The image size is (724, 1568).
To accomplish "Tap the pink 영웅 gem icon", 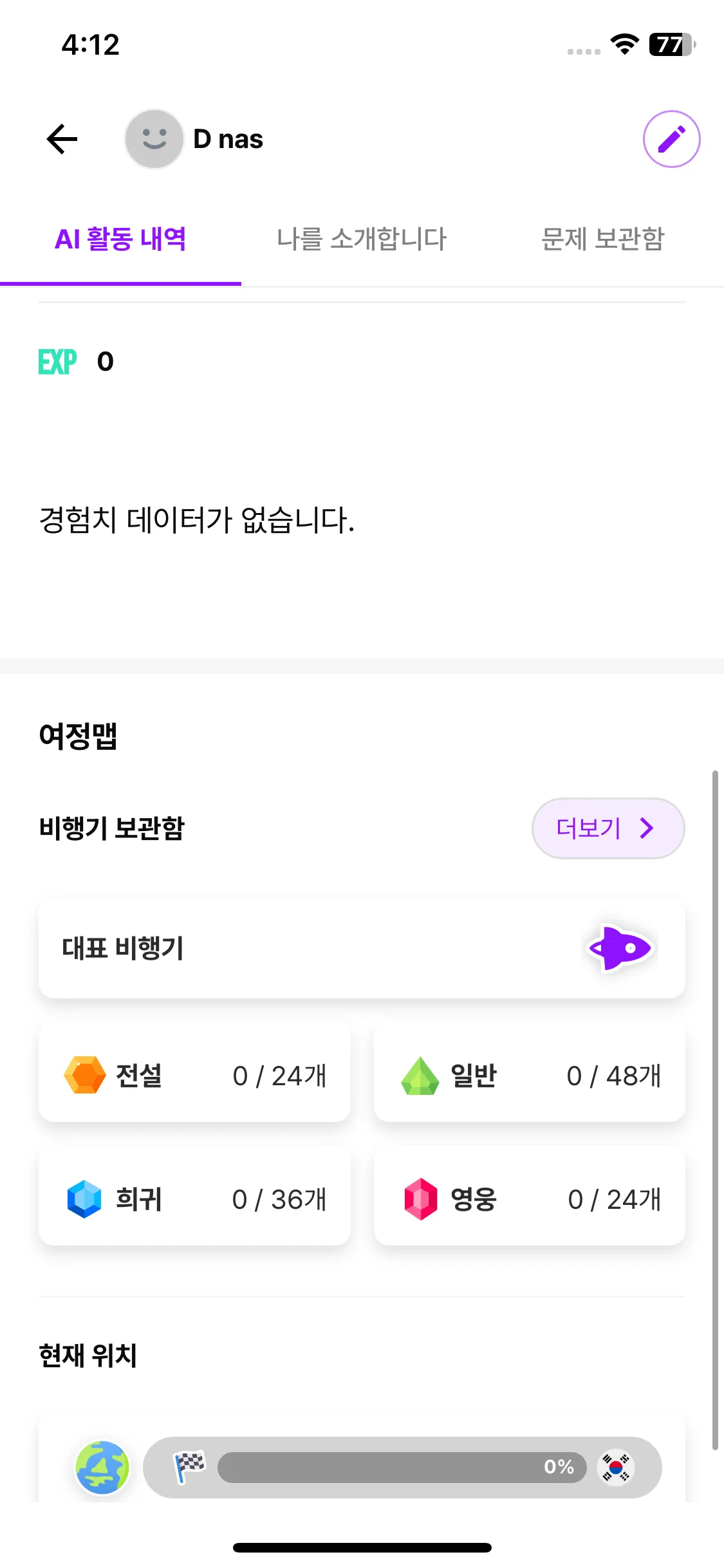I will [420, 1199].
